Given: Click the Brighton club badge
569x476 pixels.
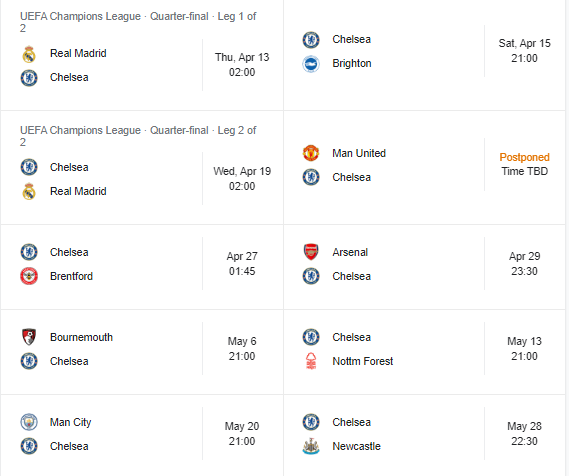Looking at the screenshot, I should [x=311, y=64].
